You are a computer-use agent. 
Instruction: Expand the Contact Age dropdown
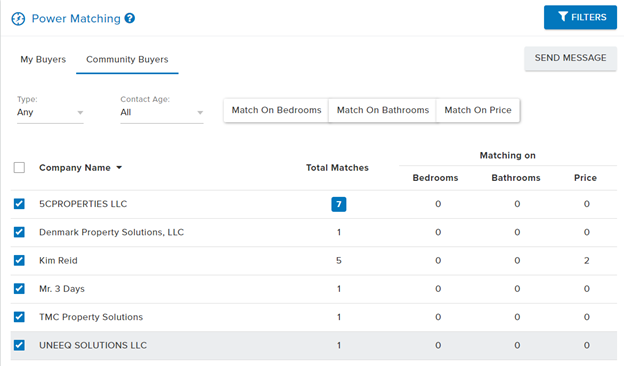tap(162, 113)
